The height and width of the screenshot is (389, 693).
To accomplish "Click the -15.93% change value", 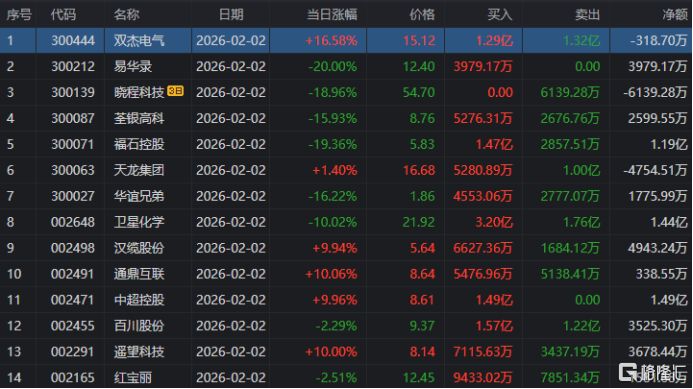I will 332,118.
